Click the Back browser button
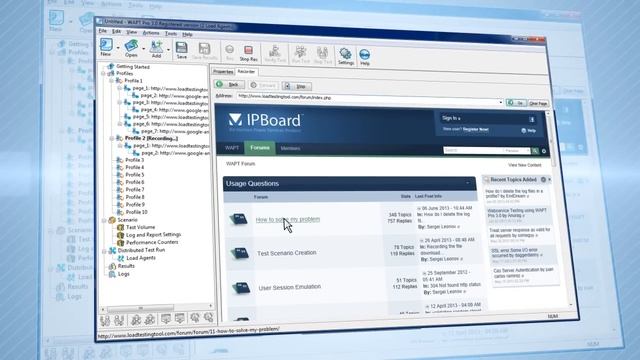This screenshot has height=360, width=640. [229, 84]
